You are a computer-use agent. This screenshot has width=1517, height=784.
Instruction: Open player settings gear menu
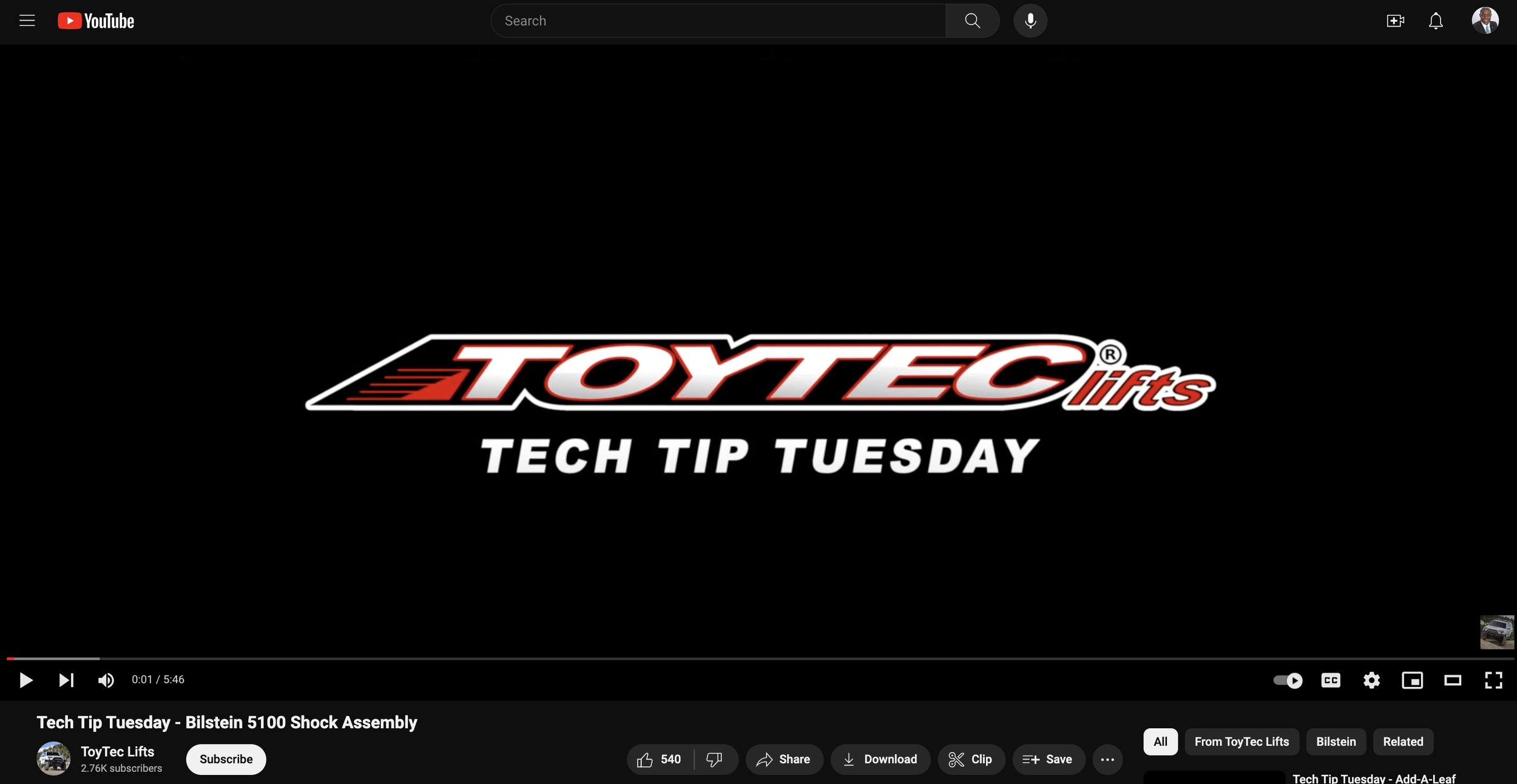coord(1371,680)
